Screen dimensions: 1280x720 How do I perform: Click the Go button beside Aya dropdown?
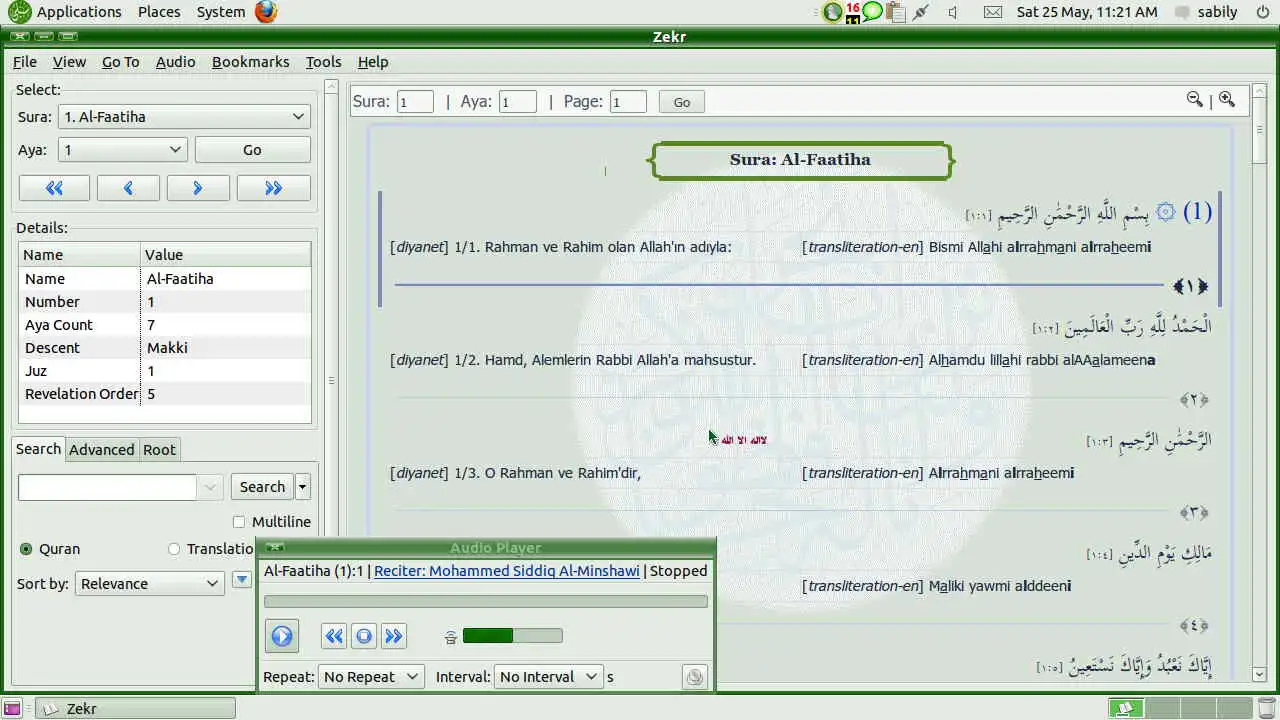[252, 150]
